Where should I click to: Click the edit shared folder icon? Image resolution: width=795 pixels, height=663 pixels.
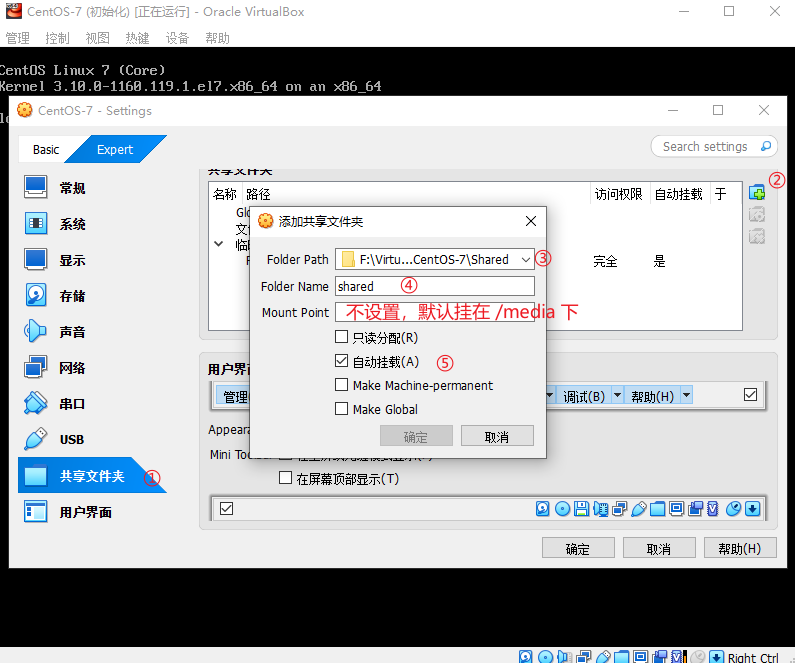757,214
